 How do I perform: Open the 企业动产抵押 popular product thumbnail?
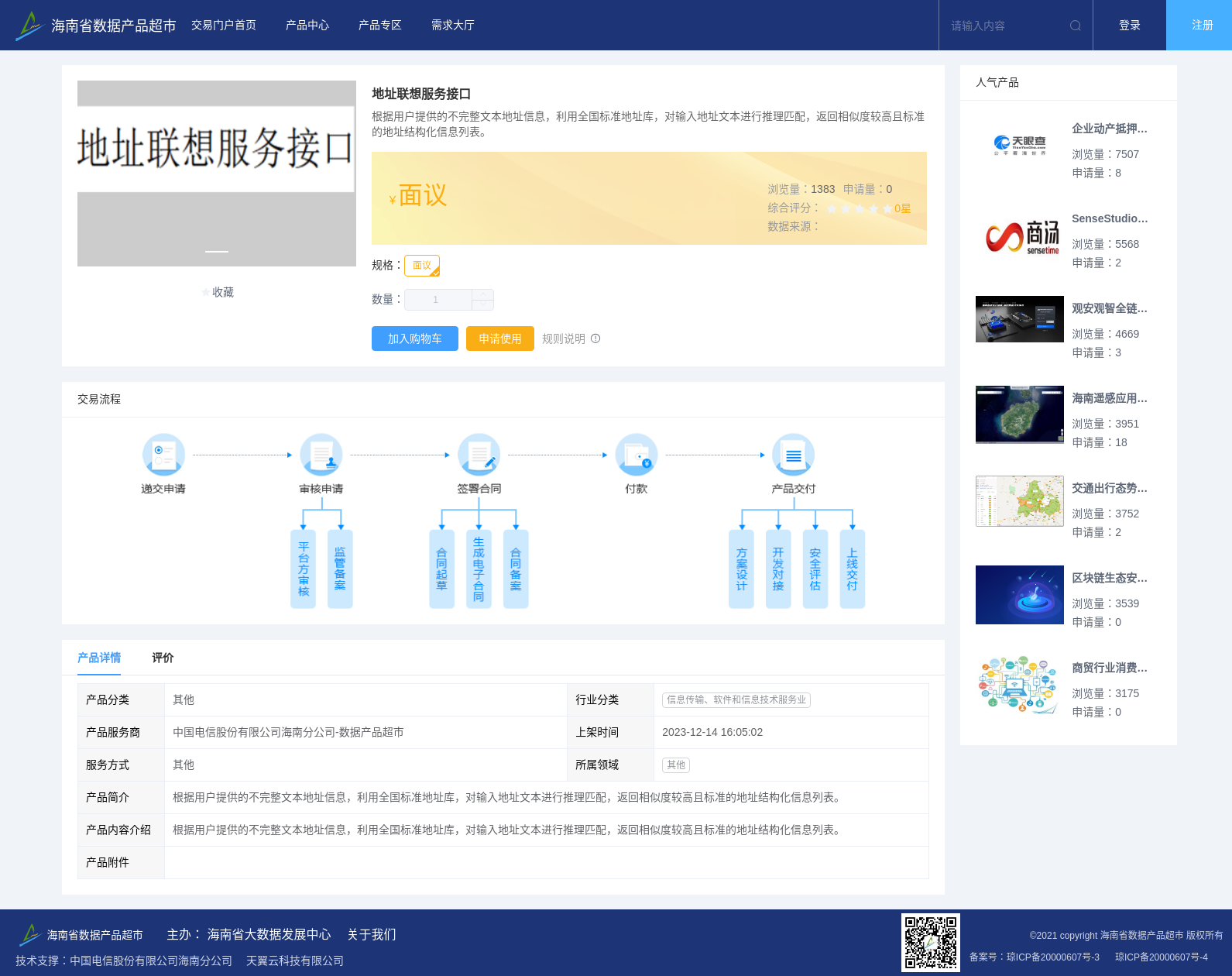pyautogui.click(x=1020, y=146)
